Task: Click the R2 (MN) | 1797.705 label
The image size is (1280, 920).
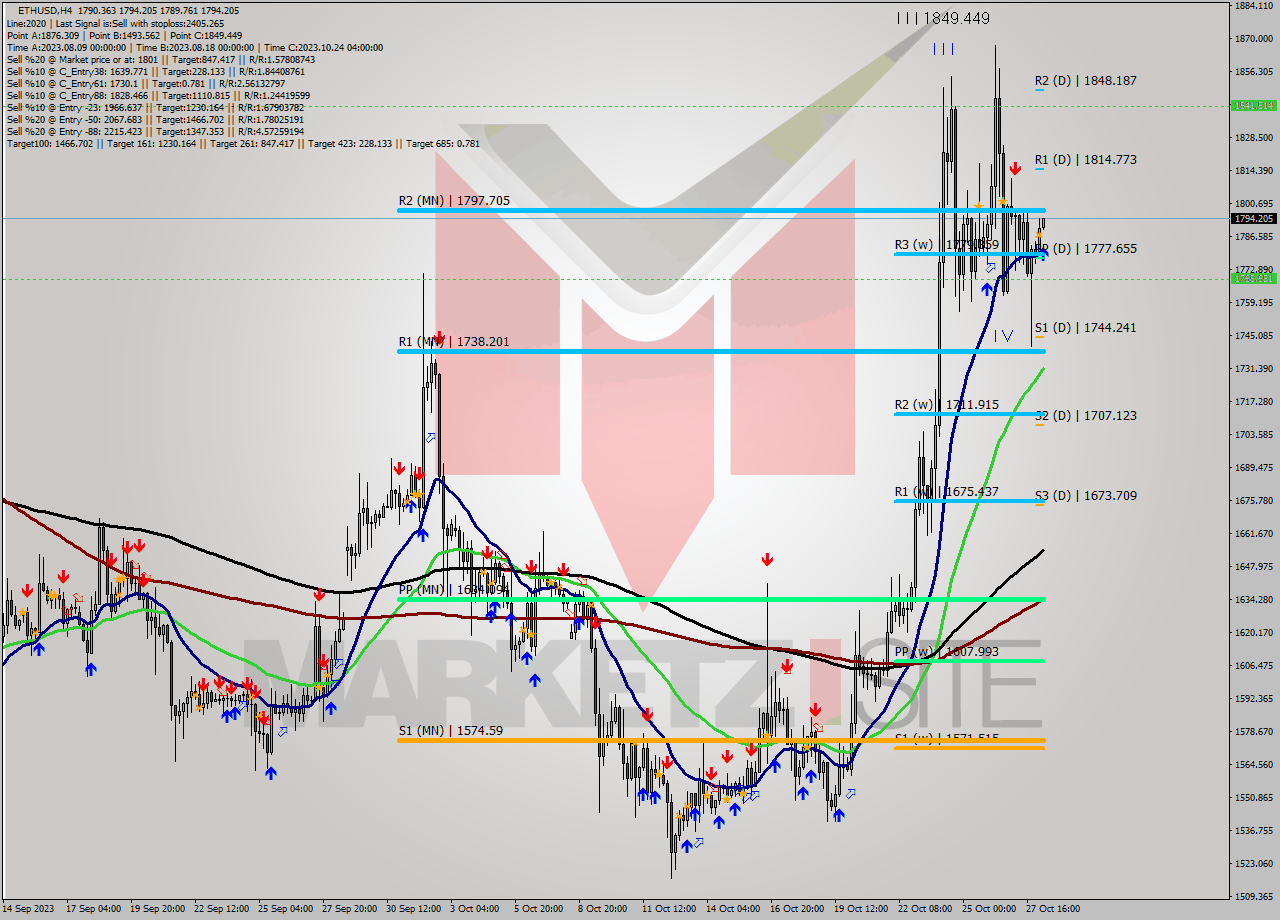Action: (454, 200)
